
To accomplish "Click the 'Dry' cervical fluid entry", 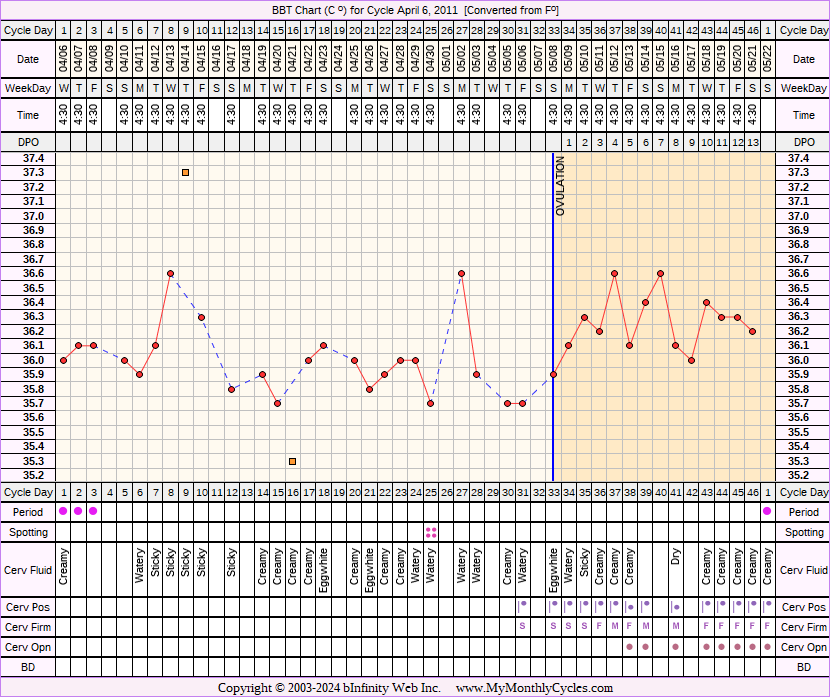I will 676,557.
